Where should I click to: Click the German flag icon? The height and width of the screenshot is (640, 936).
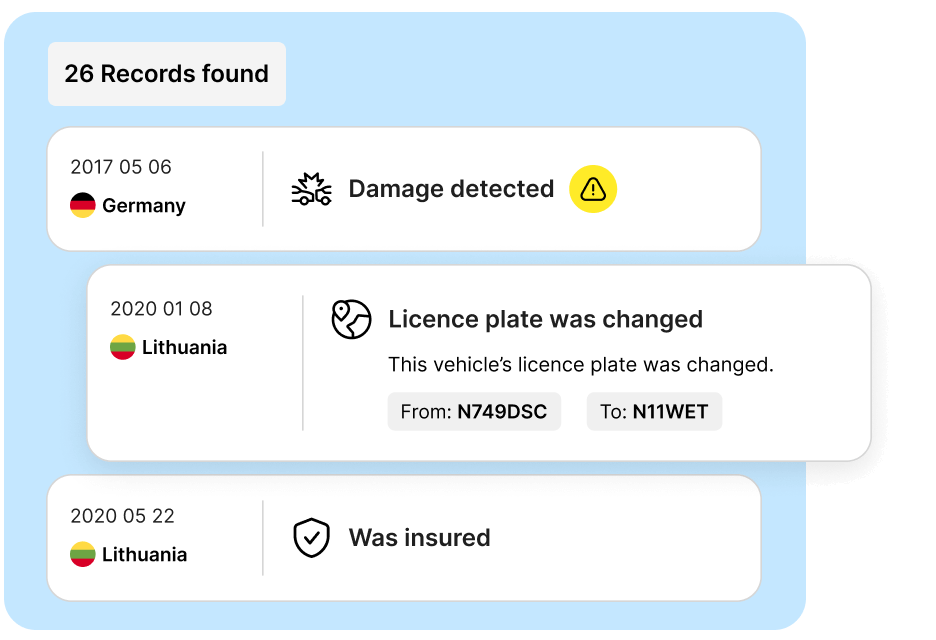point(83,206)
